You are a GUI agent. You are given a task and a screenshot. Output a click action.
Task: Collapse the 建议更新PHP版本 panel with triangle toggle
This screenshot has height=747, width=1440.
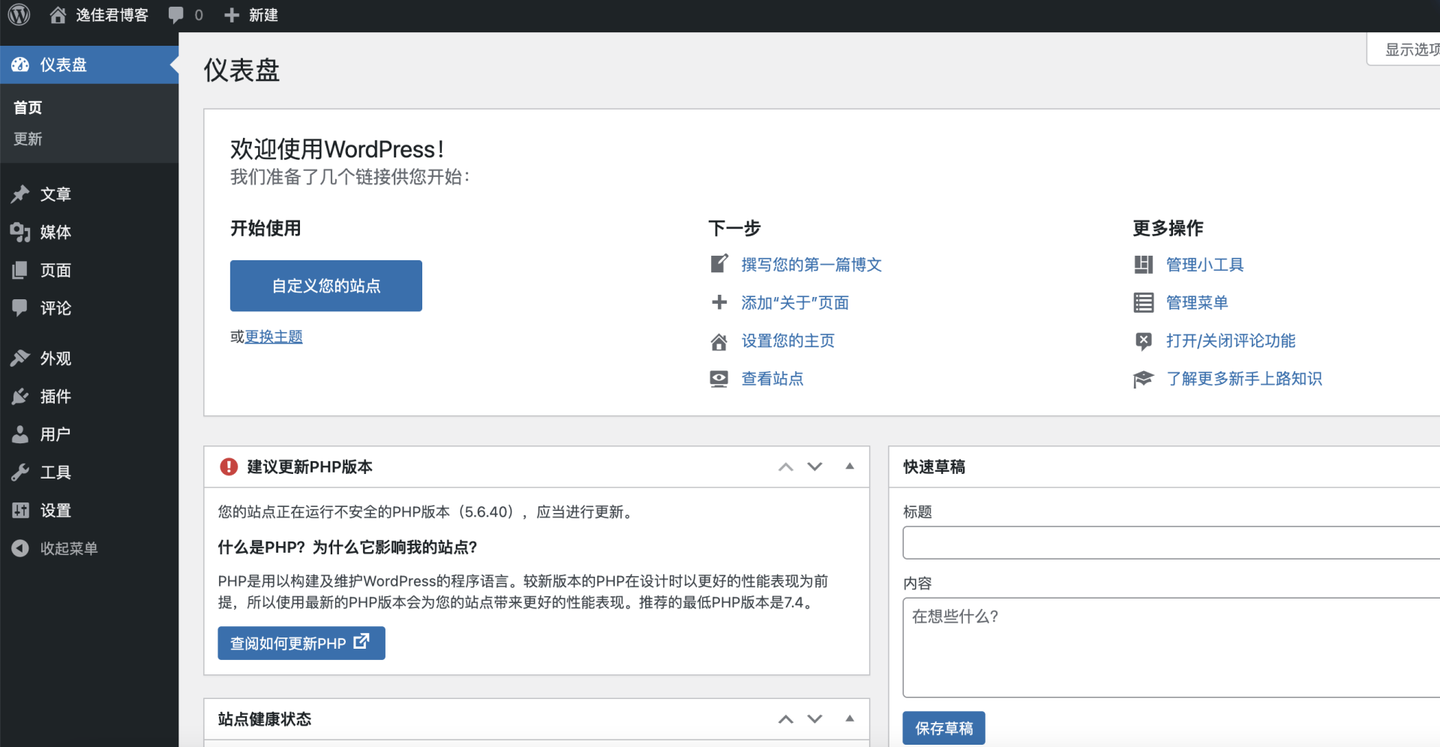point(849,466)
